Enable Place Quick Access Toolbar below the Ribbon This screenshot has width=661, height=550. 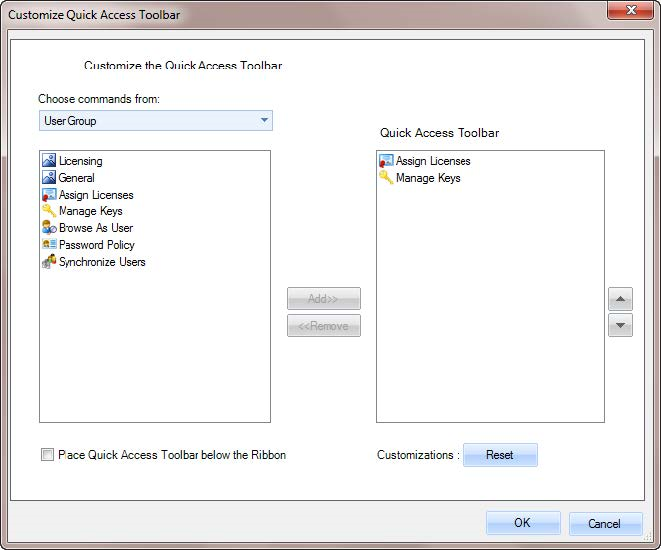47,455
